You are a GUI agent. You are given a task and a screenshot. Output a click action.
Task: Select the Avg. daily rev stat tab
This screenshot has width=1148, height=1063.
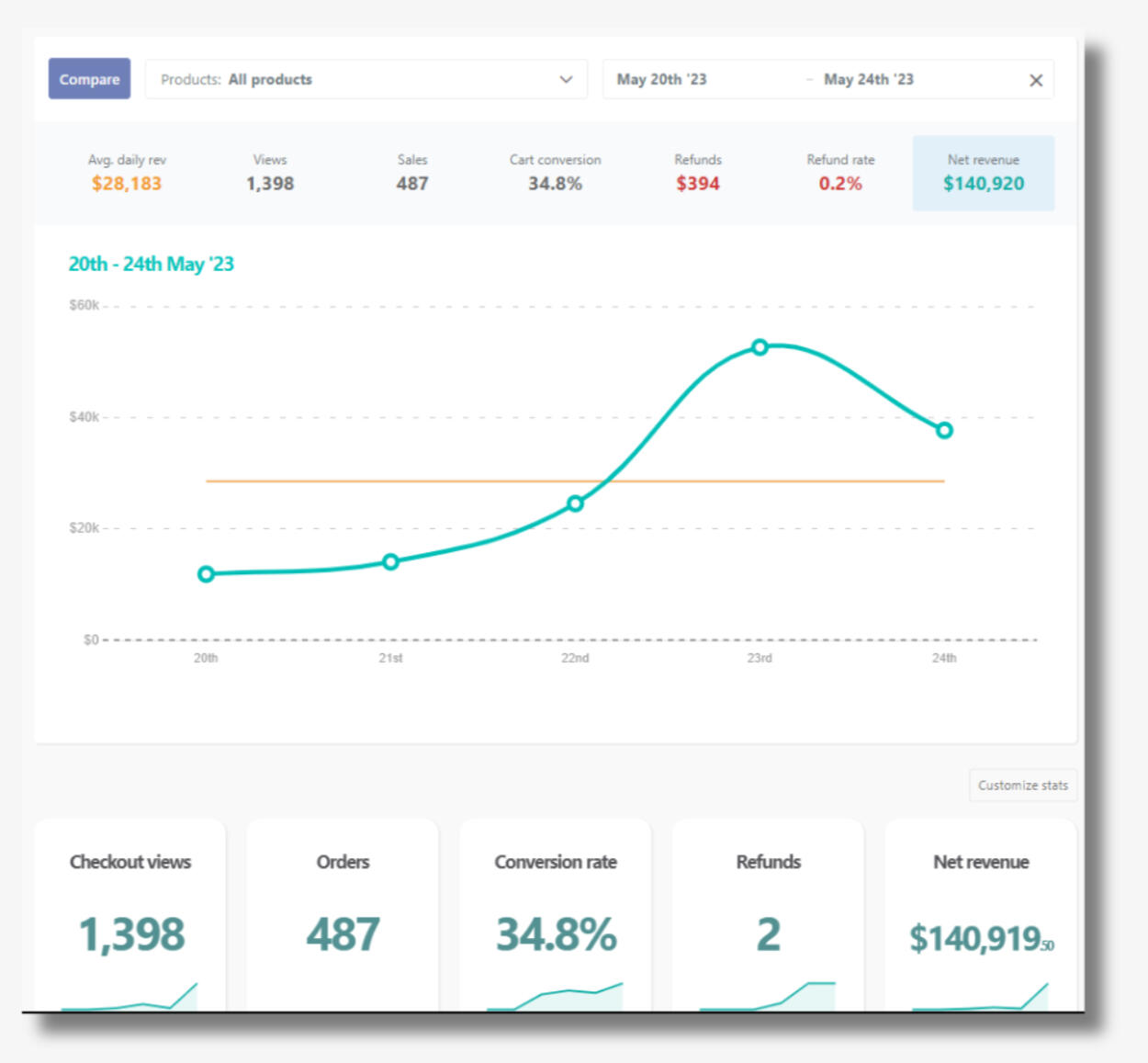pos(127,173)
